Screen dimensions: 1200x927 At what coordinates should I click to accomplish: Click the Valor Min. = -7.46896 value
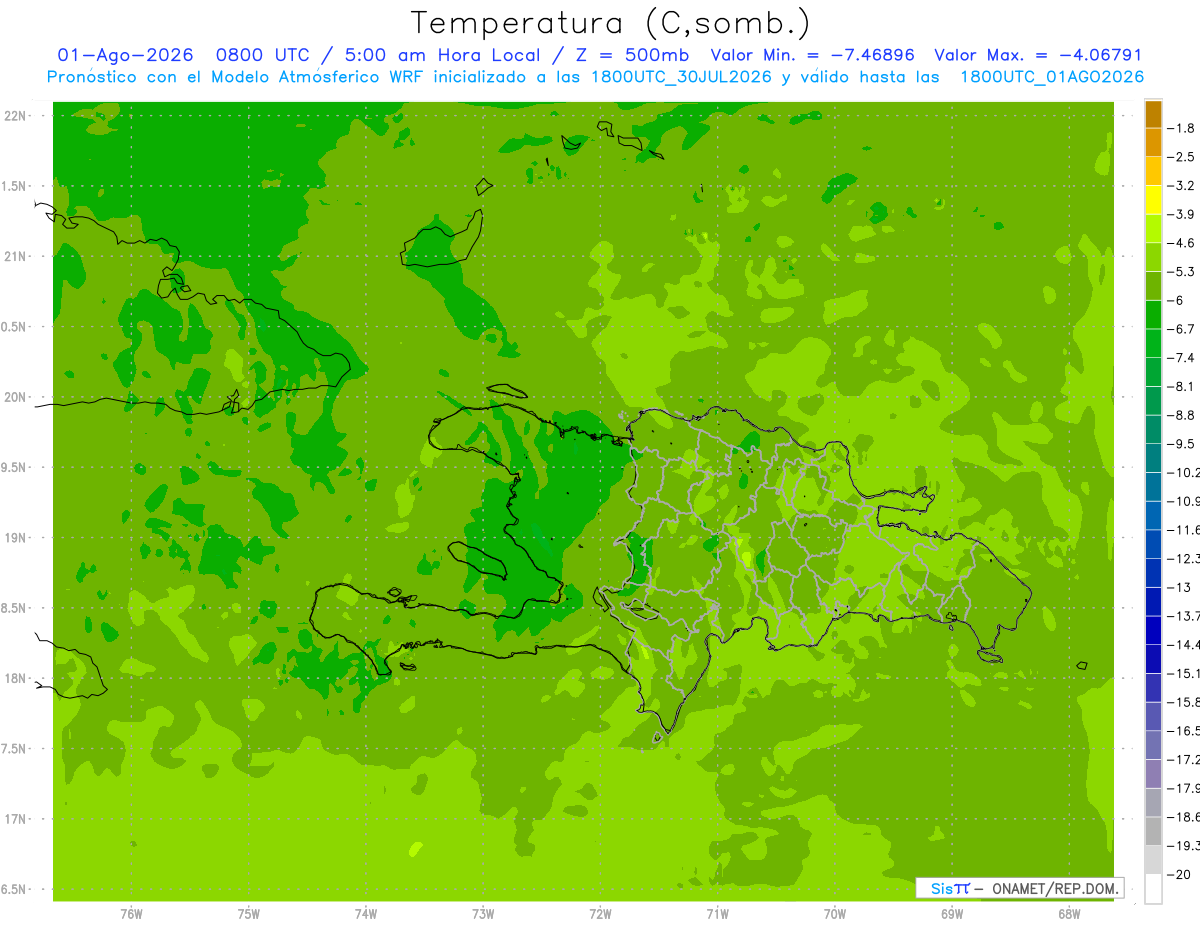(x=813, y=55)
